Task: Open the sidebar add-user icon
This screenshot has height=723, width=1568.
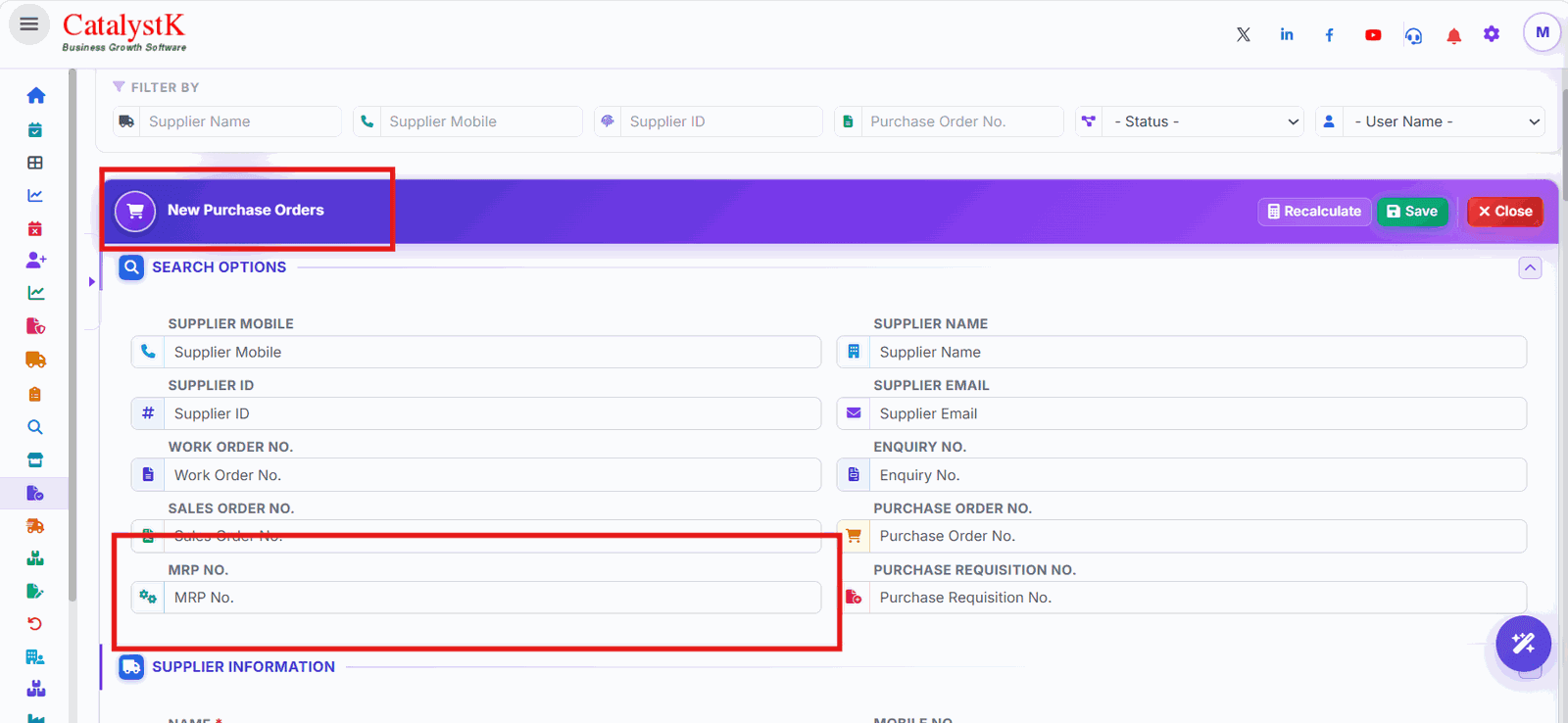Action: point(36,260)
